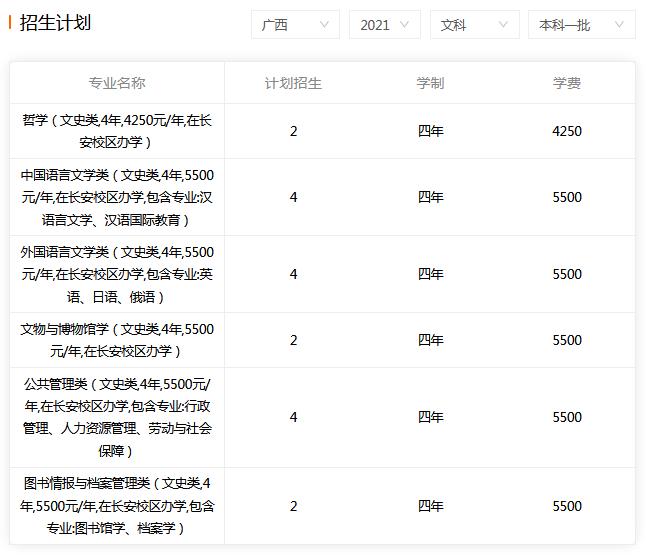Click the 计划招生 column header
Image resolution: width=646 pixels, height=555 pixels.
293,83
